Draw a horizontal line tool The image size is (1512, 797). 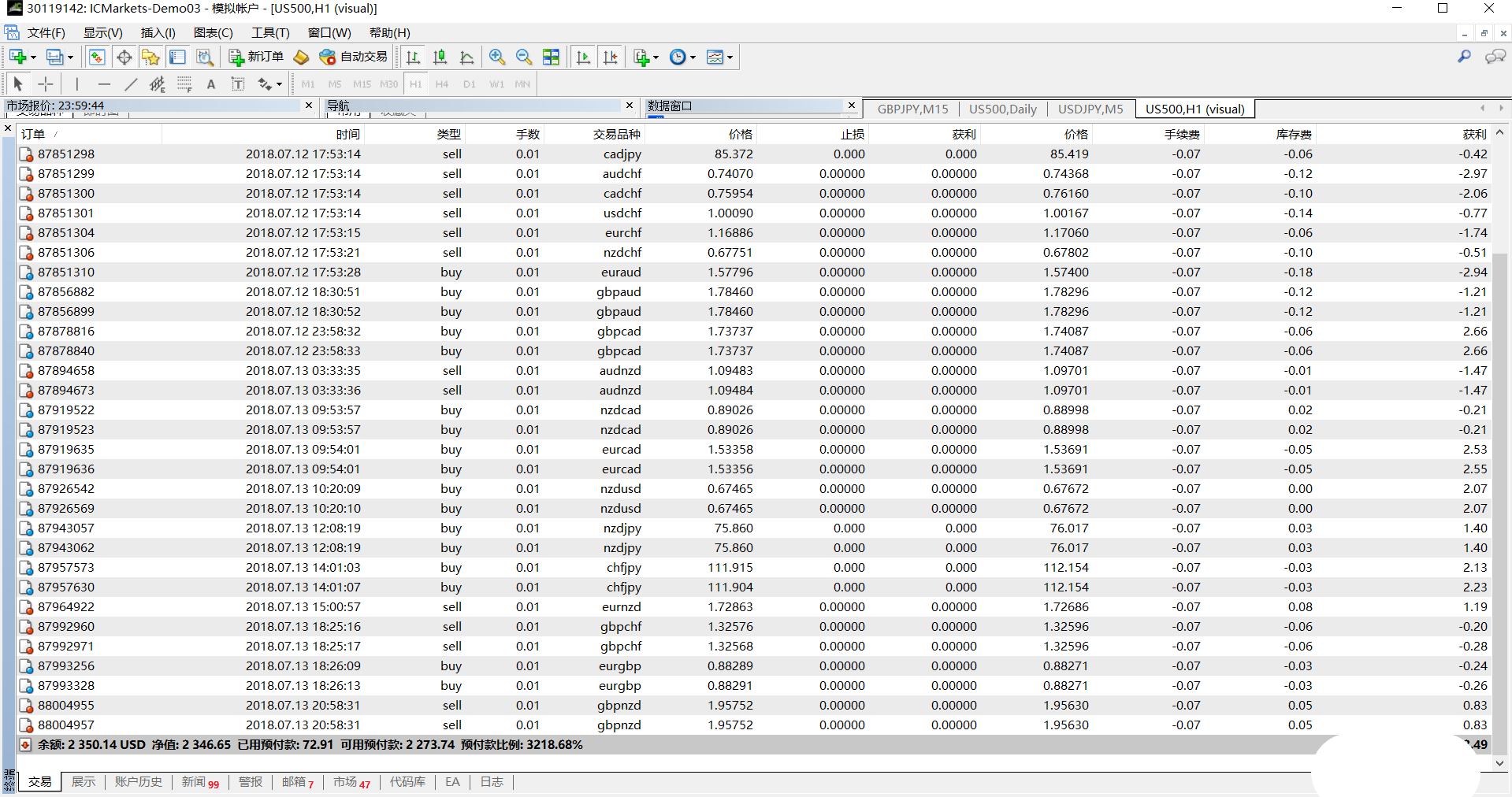pos(104,84)
